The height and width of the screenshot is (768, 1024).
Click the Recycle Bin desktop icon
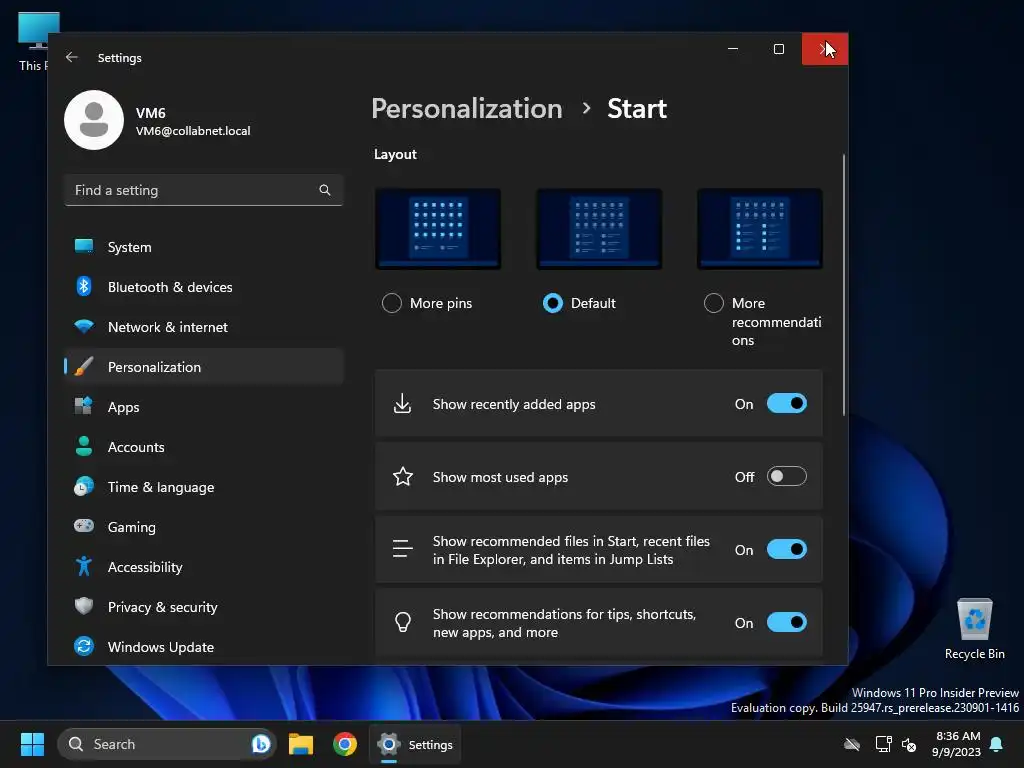pyautogui.click(x=974, y=629)
